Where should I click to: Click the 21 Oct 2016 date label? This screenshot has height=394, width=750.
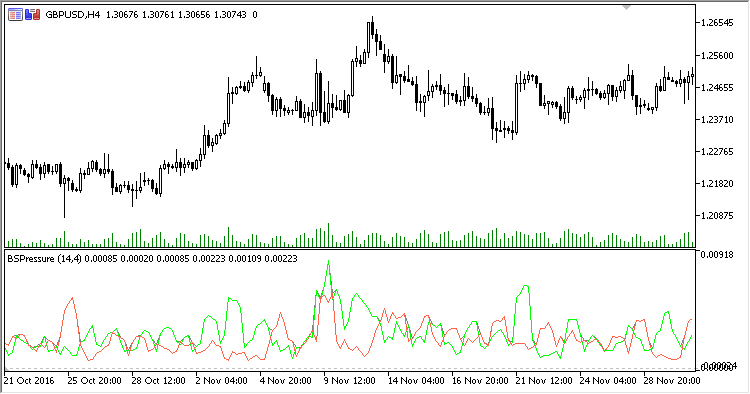[x=29, y=381]
